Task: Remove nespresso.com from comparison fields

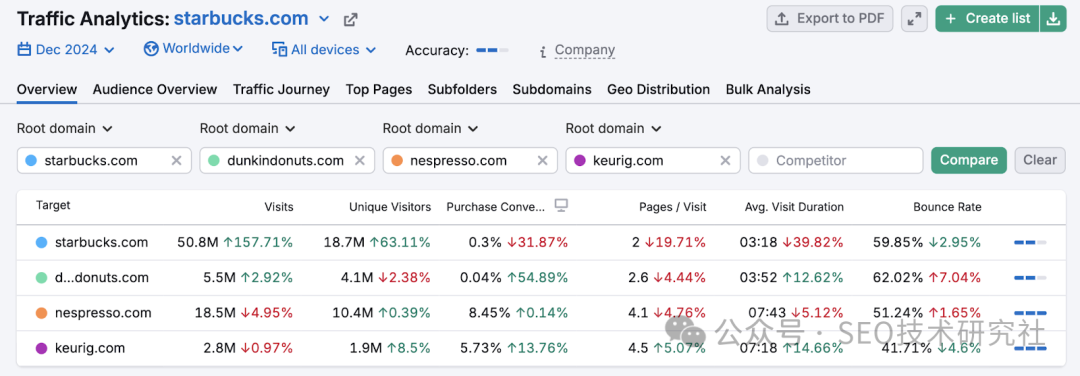Action: (542, 160)
